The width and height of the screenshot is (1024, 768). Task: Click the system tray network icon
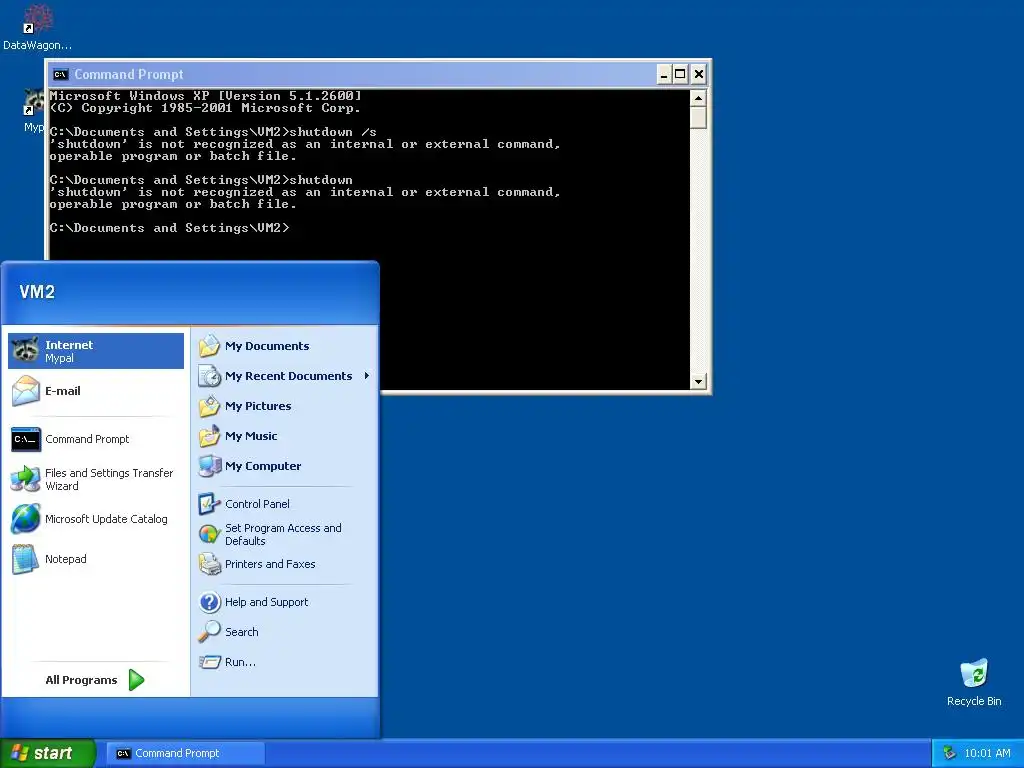tap(950, 753)
